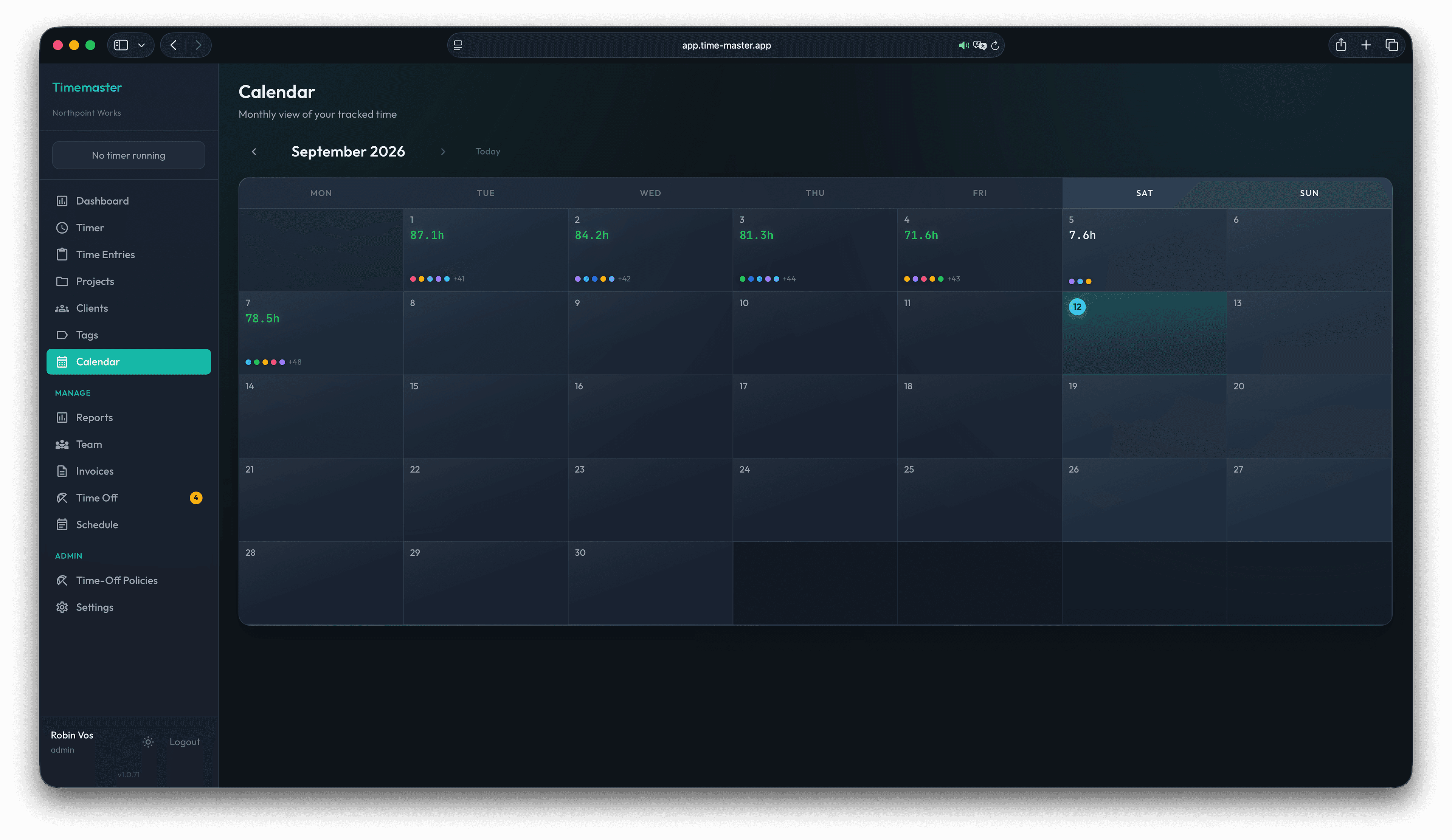
Task: Show the browser tab overview
Action: click(1391, 45)
